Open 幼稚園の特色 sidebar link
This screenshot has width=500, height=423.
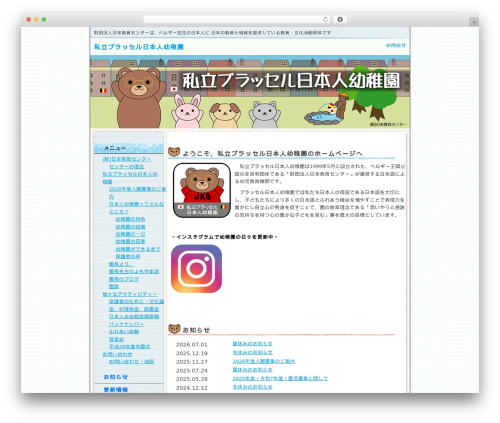(x=130, y=219)
